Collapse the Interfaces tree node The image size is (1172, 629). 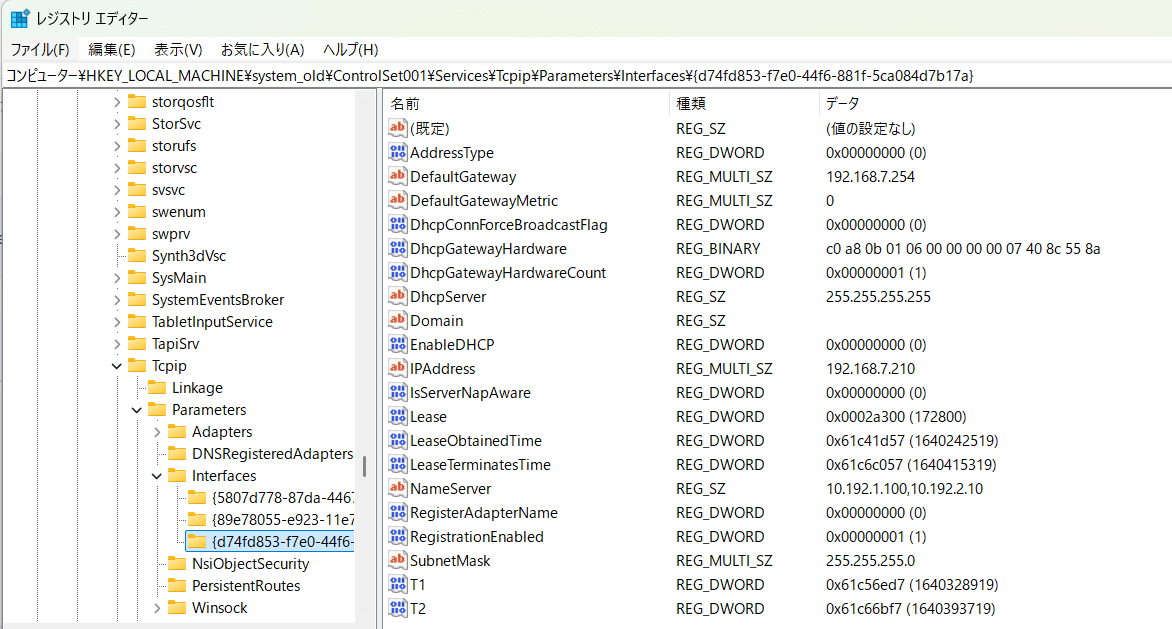156,476
